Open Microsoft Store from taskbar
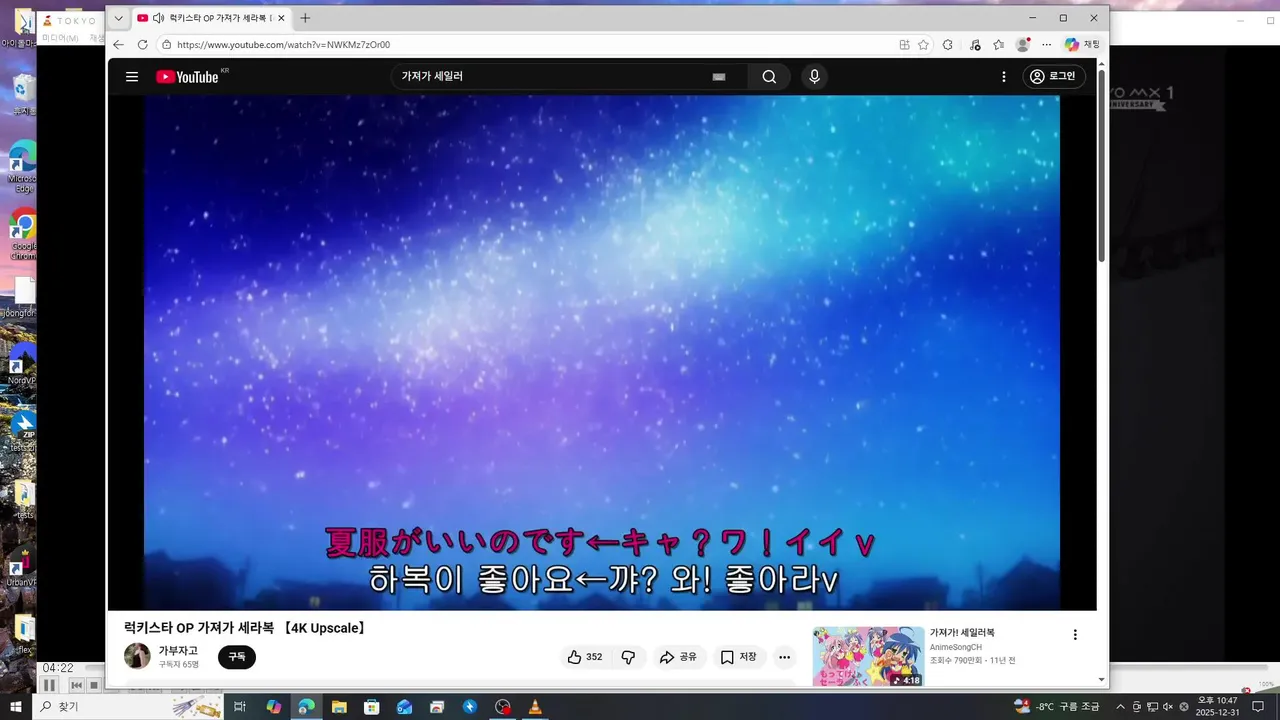Viewport: 1280px width, 720px height. point(371,707)
